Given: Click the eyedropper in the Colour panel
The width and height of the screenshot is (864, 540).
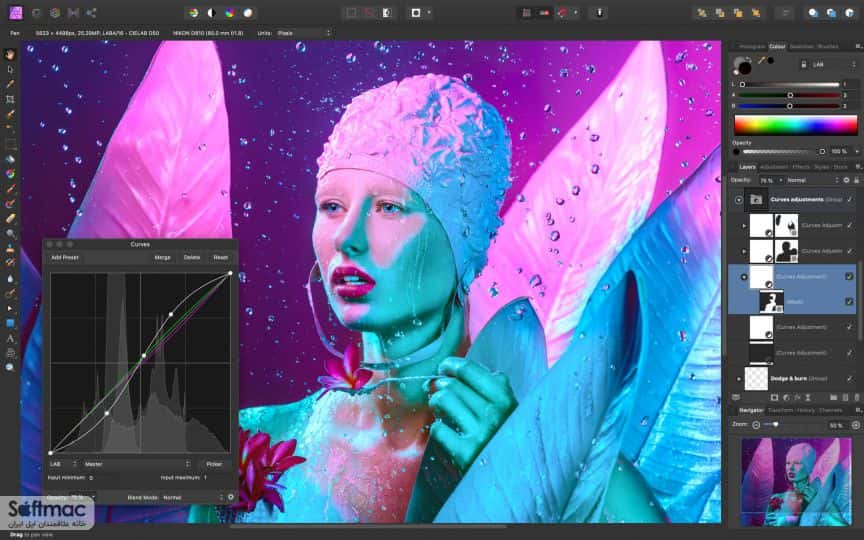Looking at the screenshot, I should click(x=762, y=60).
